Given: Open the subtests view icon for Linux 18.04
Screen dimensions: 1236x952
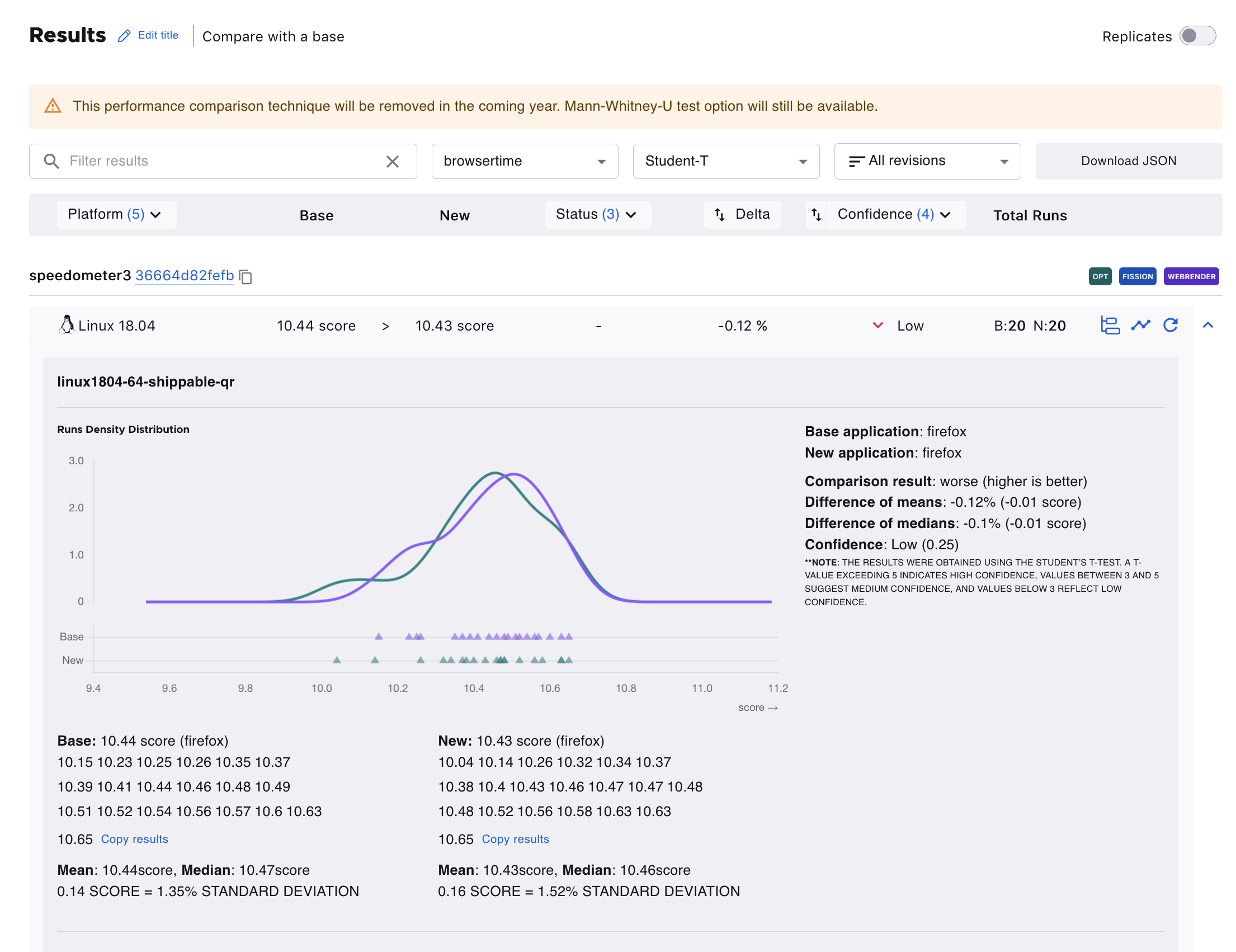Looking at the screenshot, I should pos(1110,326).
